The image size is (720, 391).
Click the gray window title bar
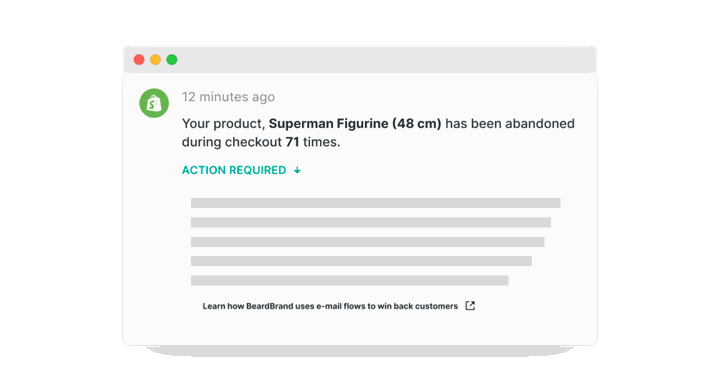360,60
